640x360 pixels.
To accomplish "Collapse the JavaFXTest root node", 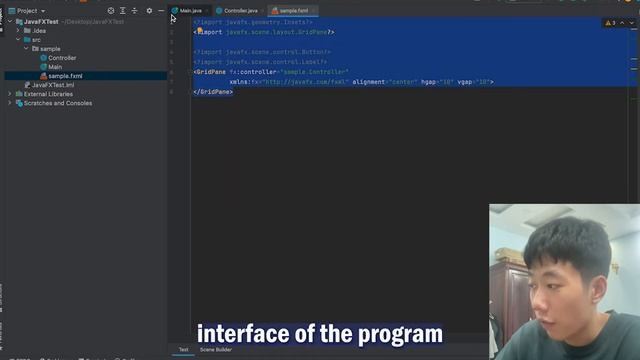I will click(10, 22).
